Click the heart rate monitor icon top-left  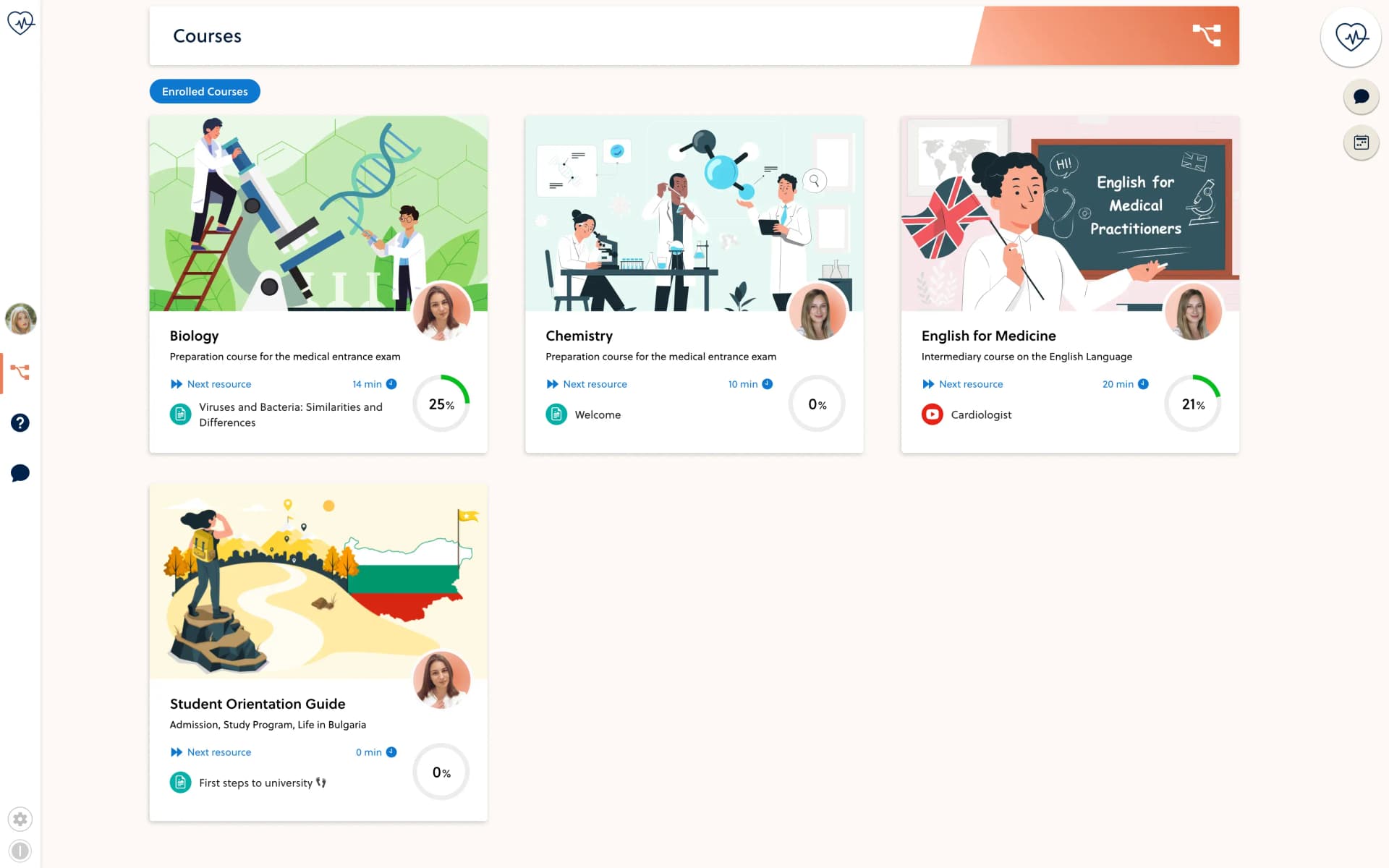point(21,22)
